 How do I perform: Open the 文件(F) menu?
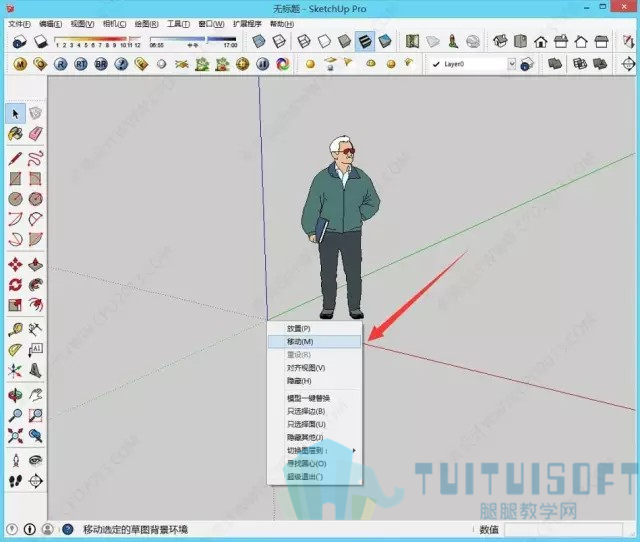click(x=19, y=24)
